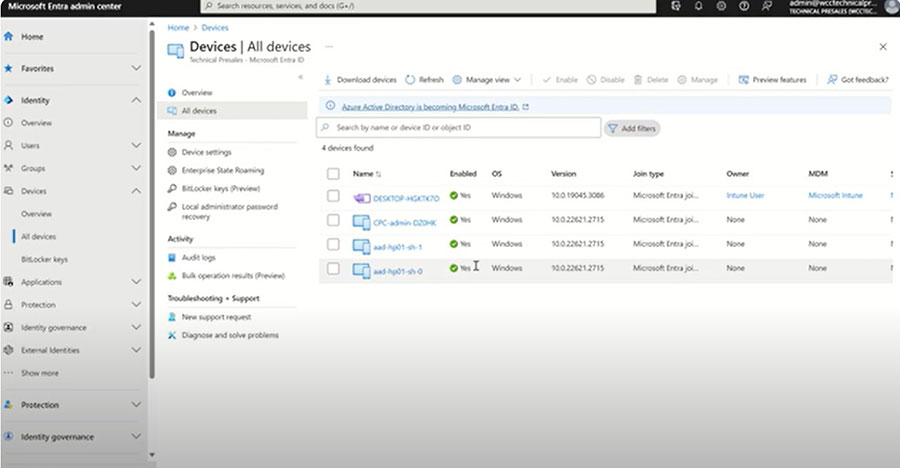
Task: Click the Groups icon in sidebar
Action: point(9,168)
